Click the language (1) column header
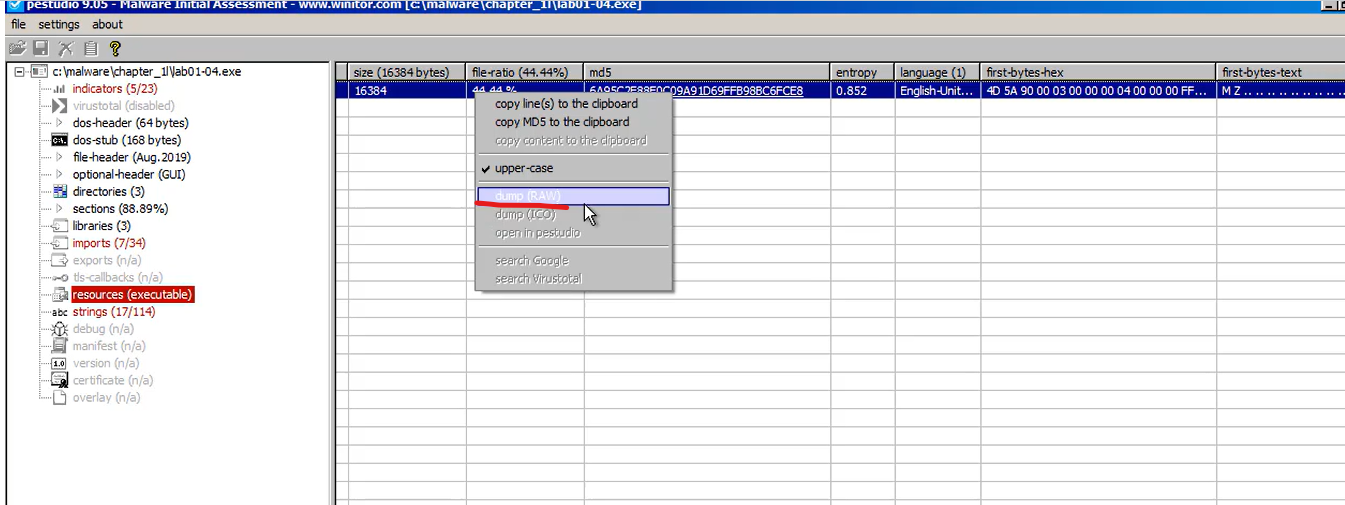Viewport: 1345px width, 505px height. click(x=938, y=72)
